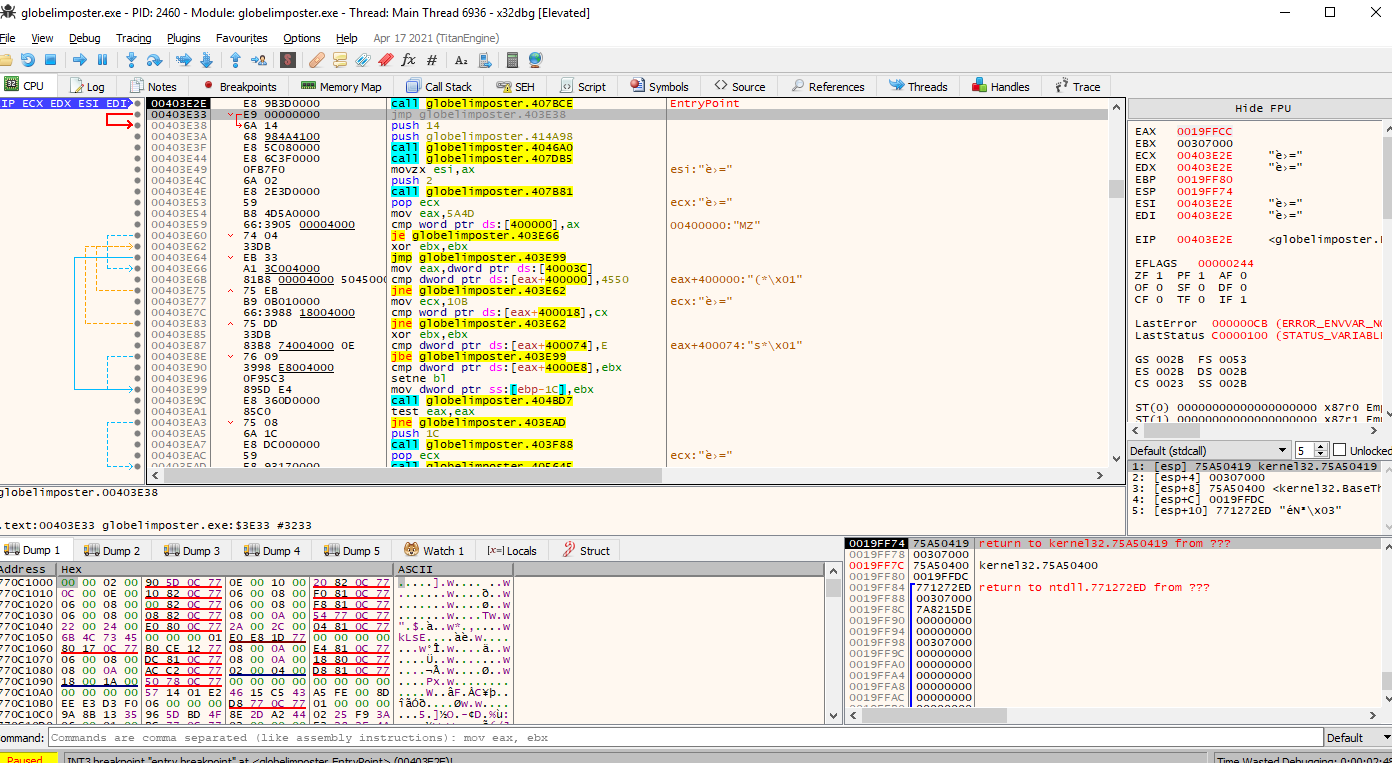Pause execution with the pause icon
This screenshot has width=1392, height=763.
[x=102, y=60]
